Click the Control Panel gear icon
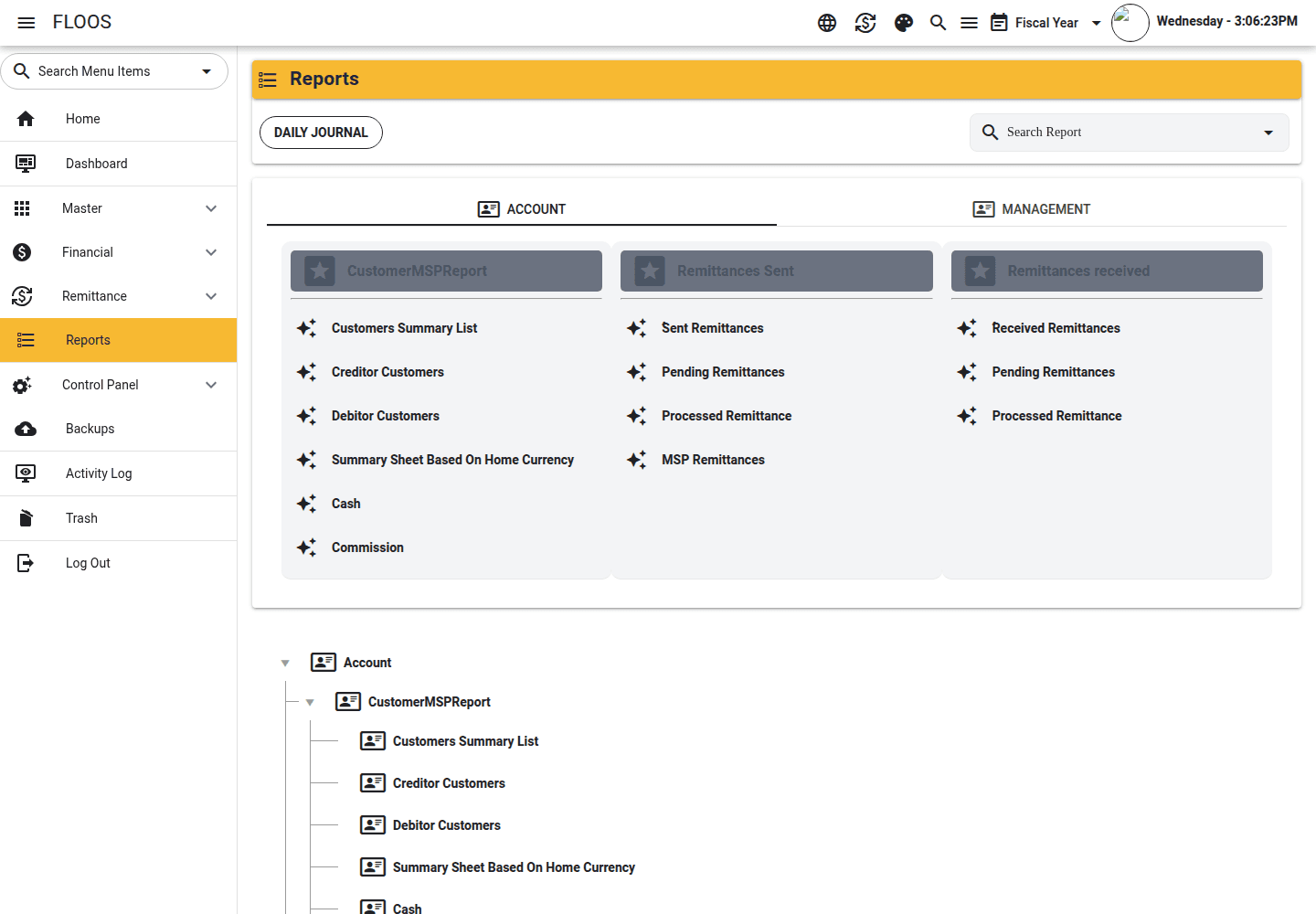Image resolution: width=1316 pixels, height=914 pixels. coord(22,385)
